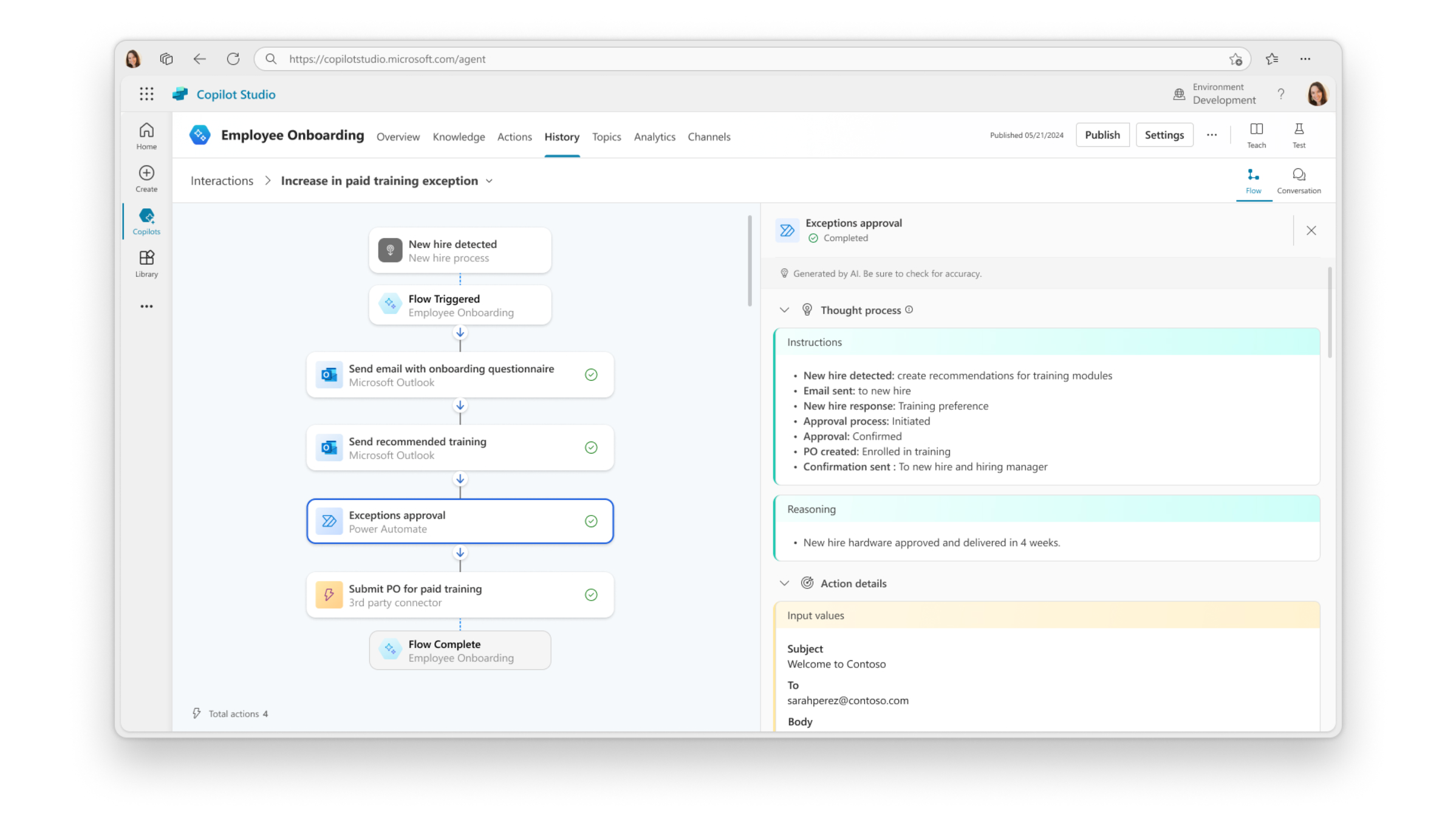Select the New hire detected node
Image resolution: width=1456 pixels, height=818 pixels.
tap(460, 250)
